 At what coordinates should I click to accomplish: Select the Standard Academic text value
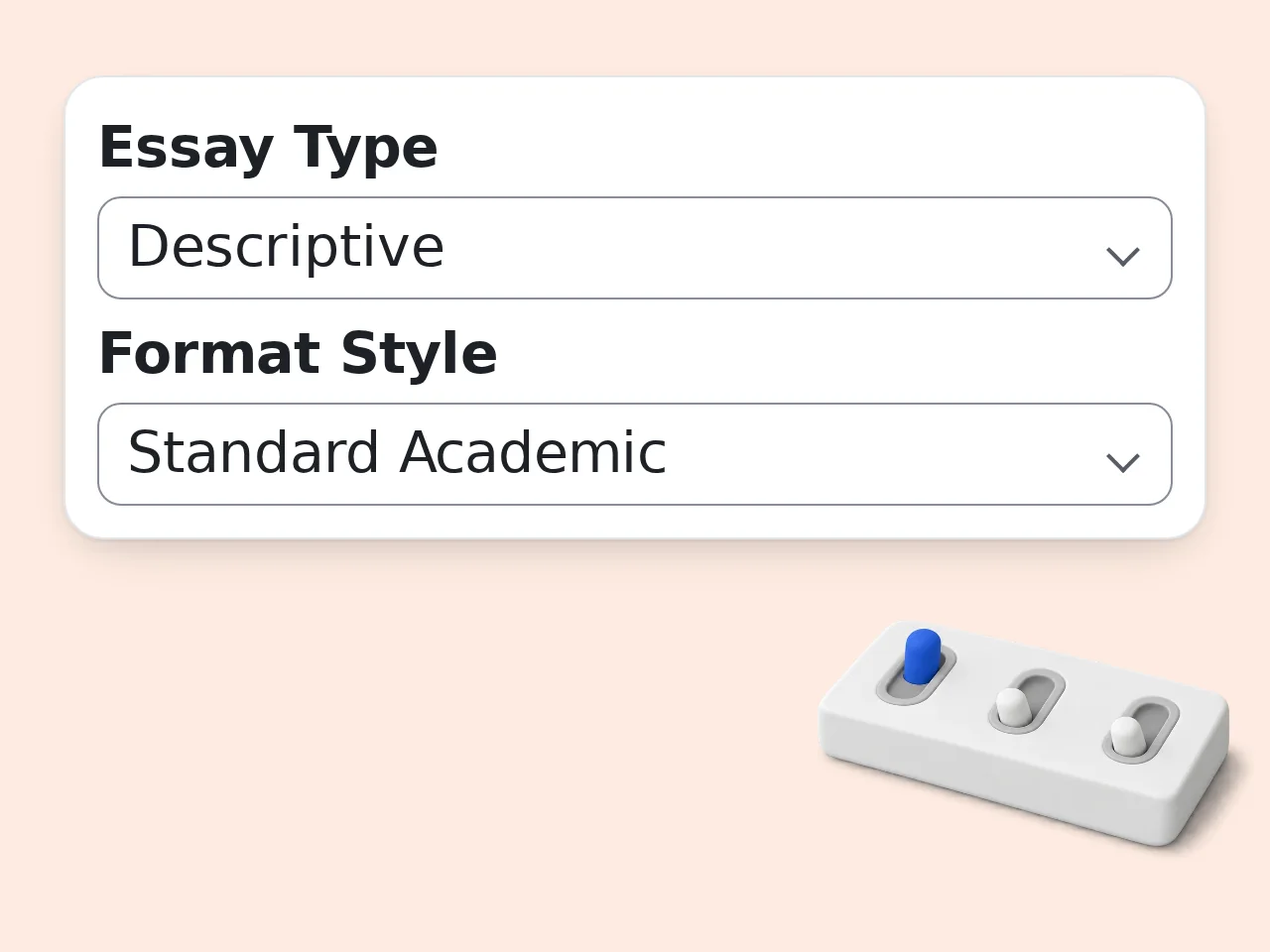[x=397, y=452]
